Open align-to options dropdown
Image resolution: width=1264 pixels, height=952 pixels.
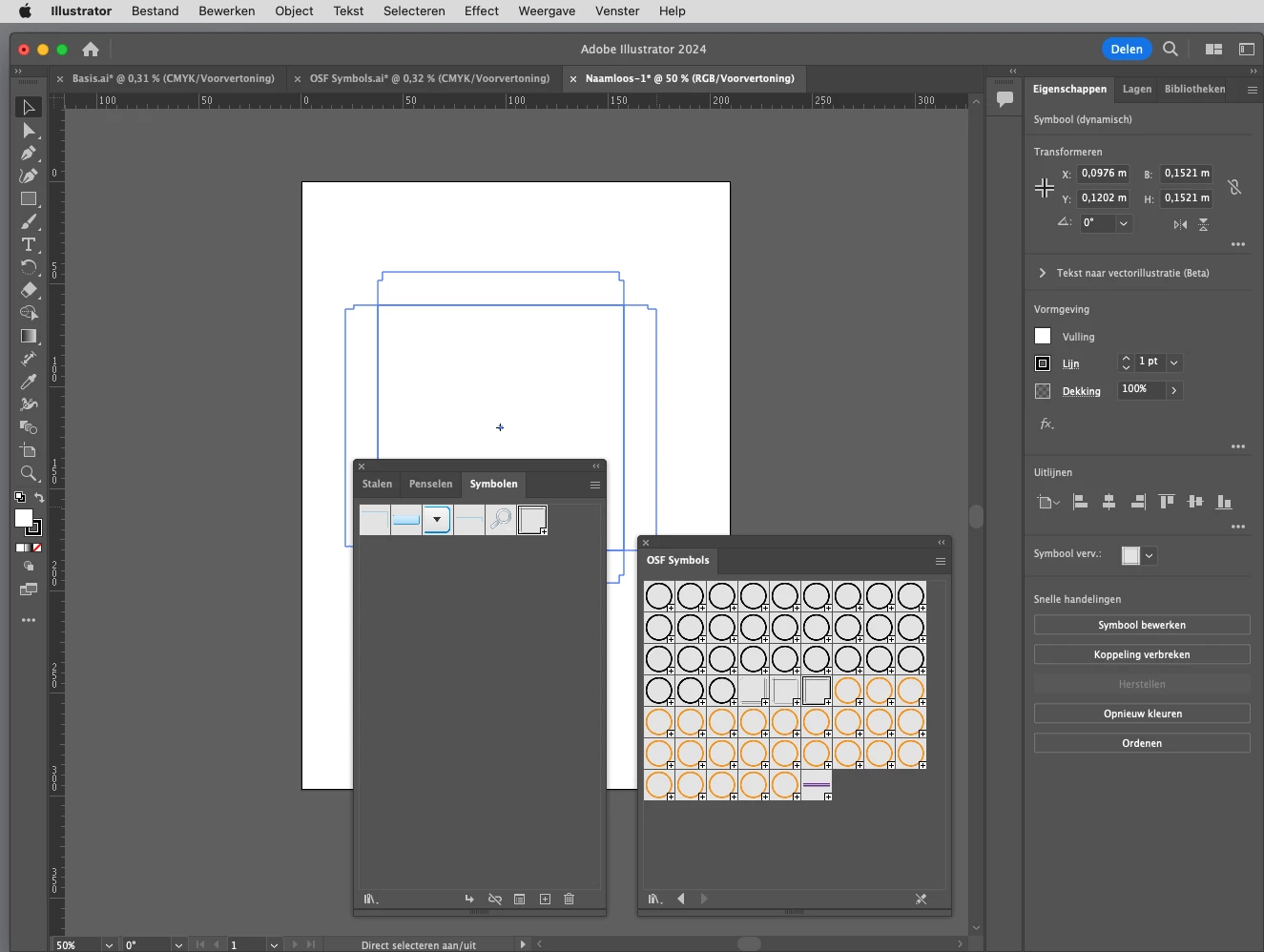click(1048, 502)
